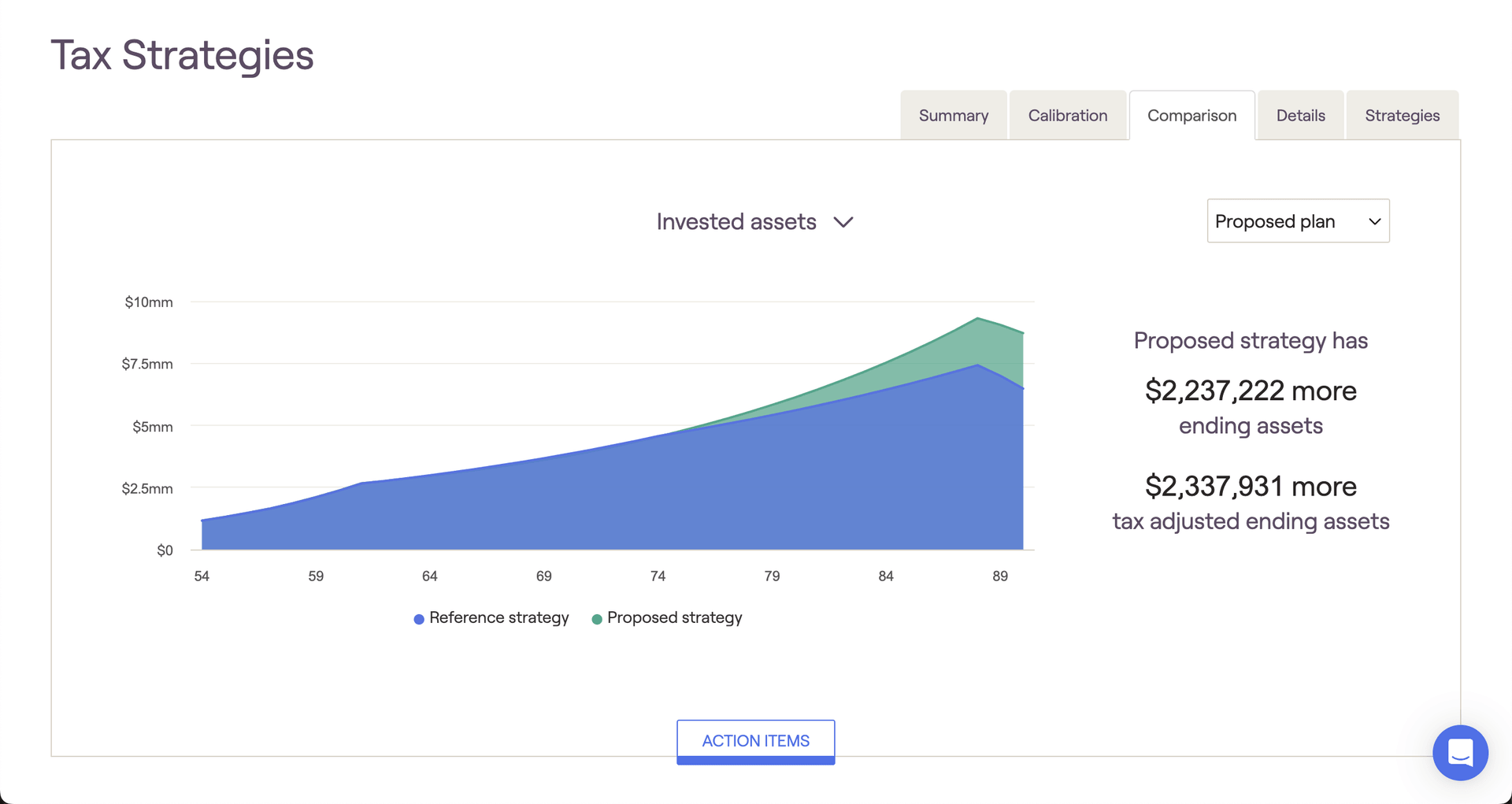The image size is (1512, 804).
Task: Click the blue Reference strategy legend dot
Action: 419,619
